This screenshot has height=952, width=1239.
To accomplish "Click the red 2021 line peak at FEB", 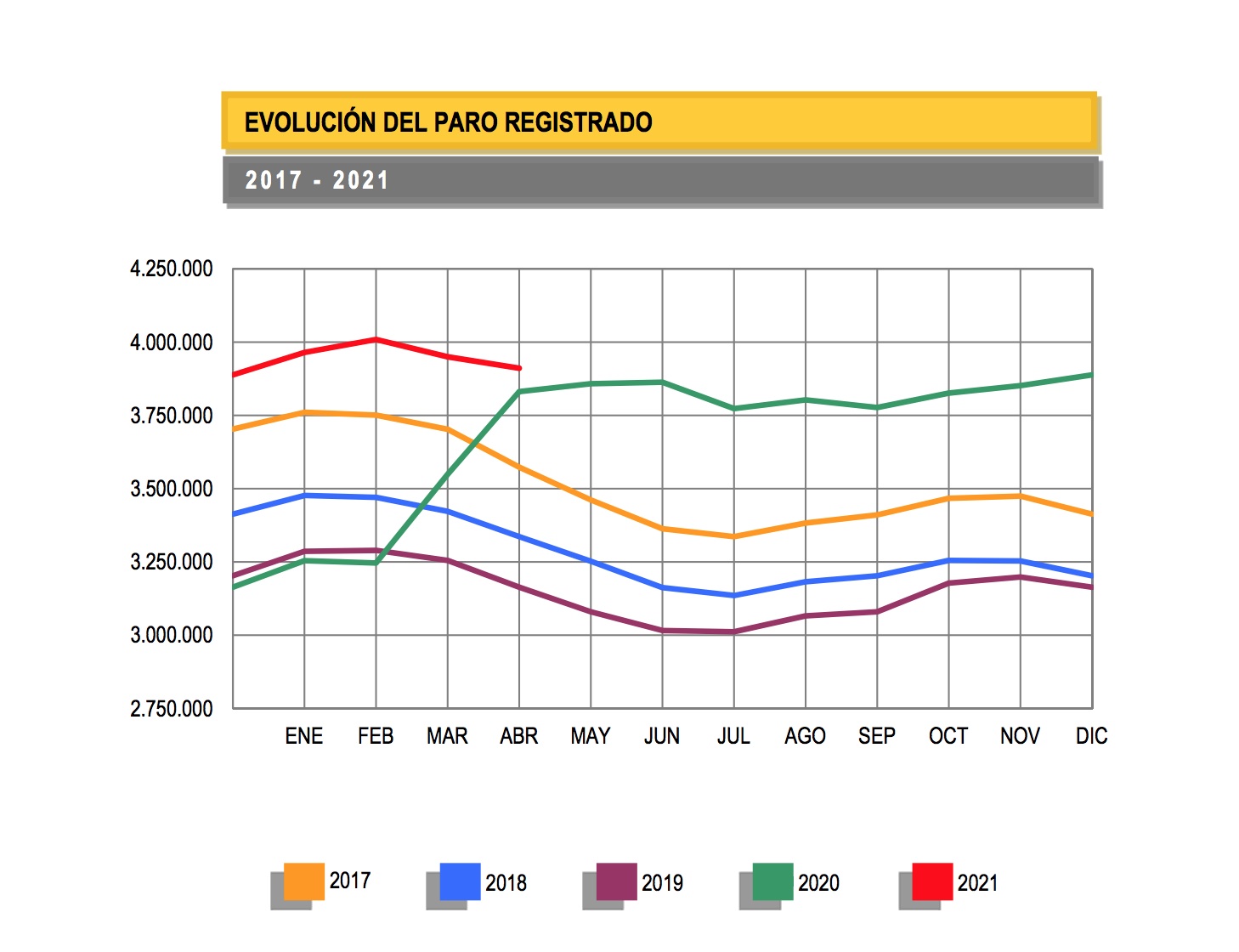I will 376,340.
